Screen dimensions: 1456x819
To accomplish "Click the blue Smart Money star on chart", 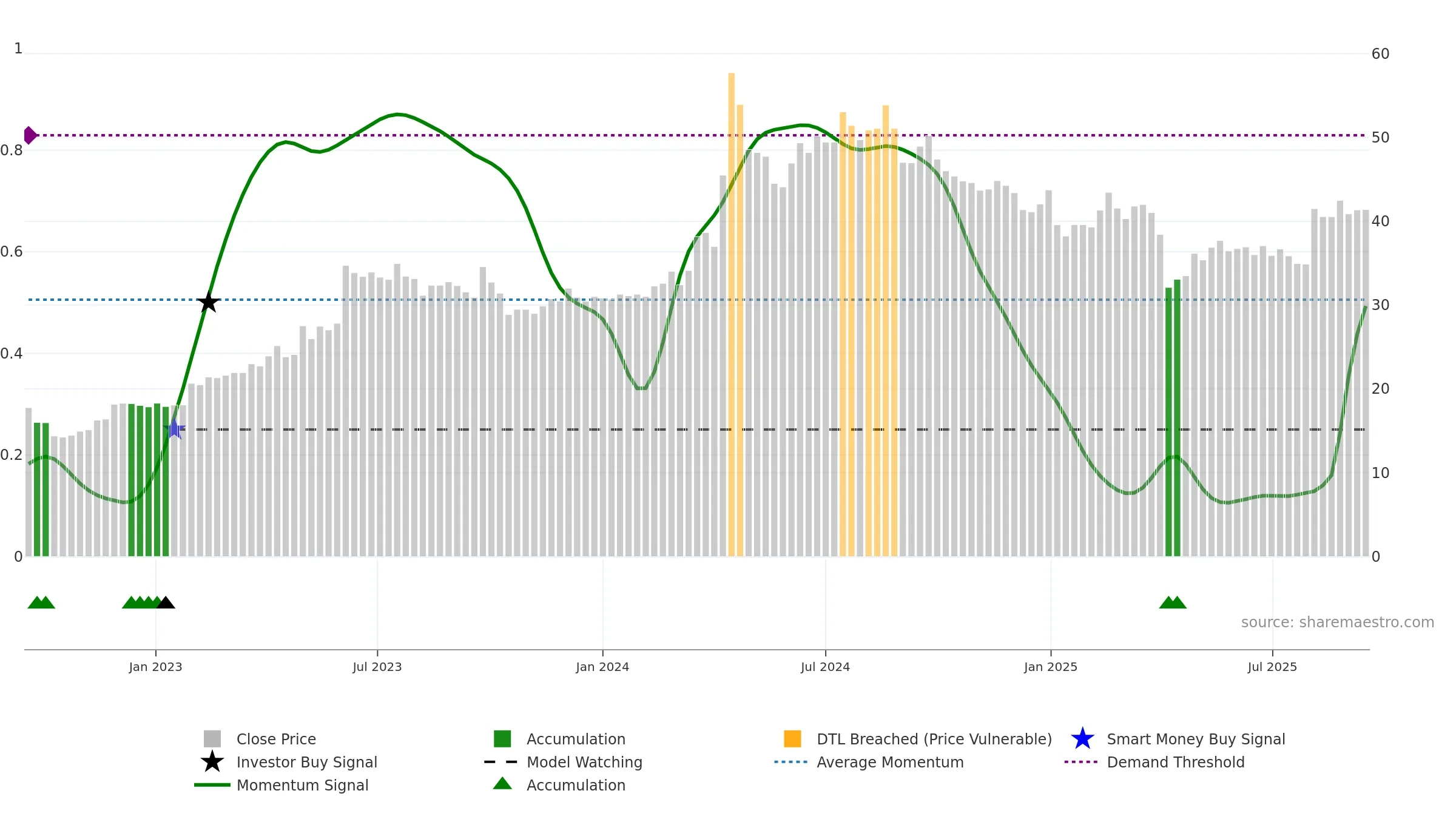I will [174, 429].
